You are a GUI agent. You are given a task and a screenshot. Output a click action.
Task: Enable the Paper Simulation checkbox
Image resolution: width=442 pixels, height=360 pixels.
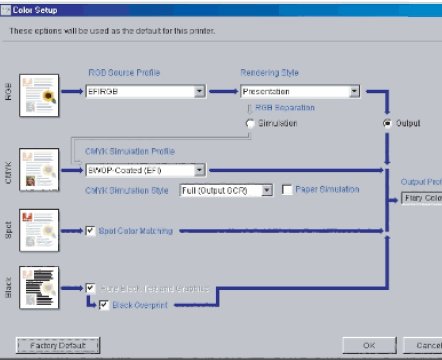[x=287, y=190]
